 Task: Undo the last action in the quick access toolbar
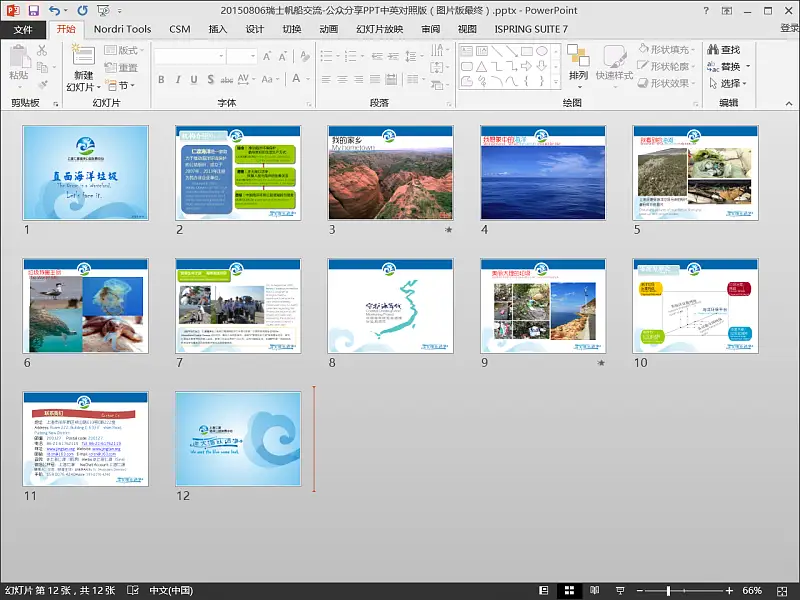click(54, 10)
